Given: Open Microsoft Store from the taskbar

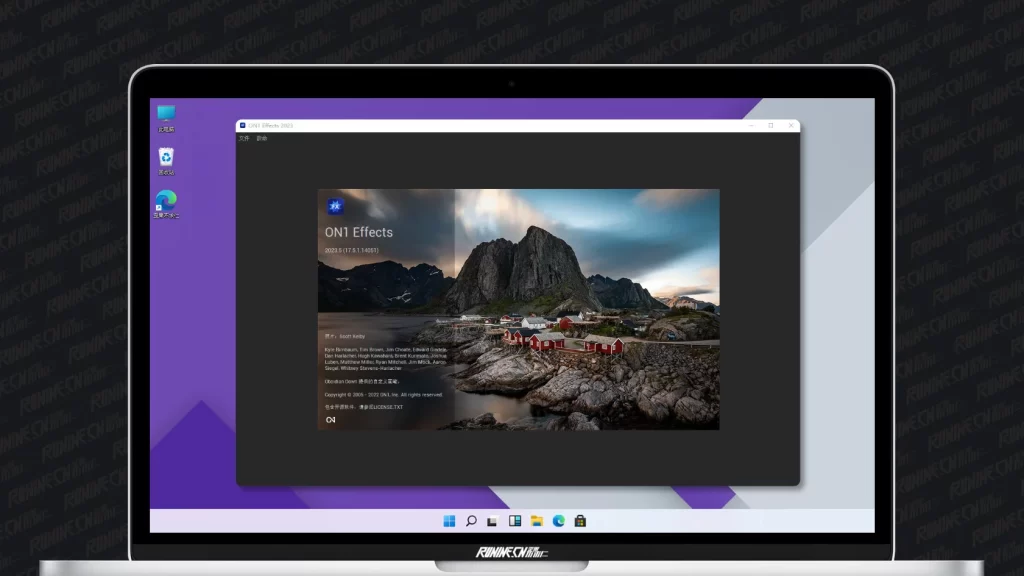Looking at the screenshot, I should coord(580,521).
